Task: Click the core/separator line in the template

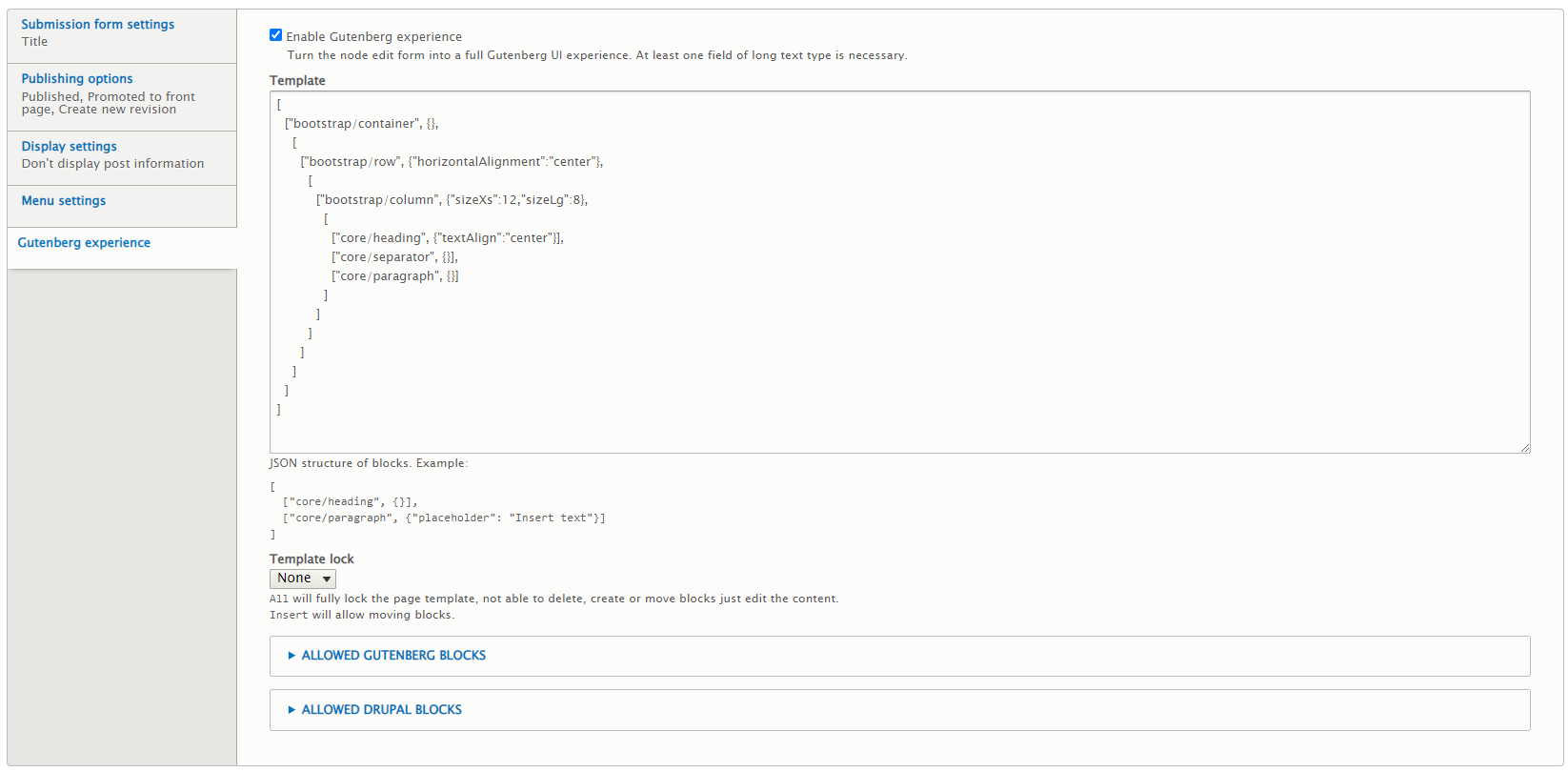Action: coord(394,257)
